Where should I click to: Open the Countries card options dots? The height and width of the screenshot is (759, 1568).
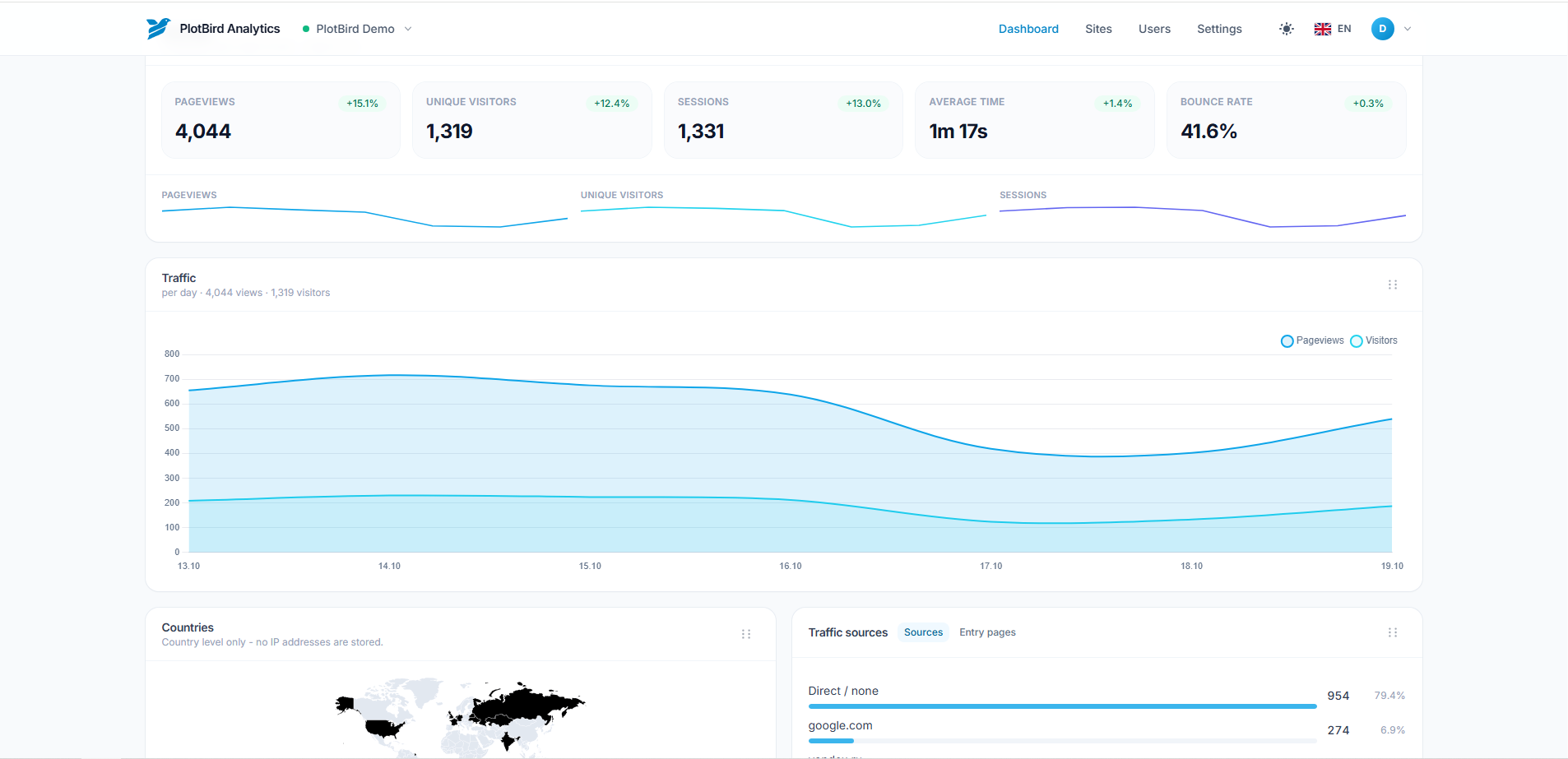pyautogui.click(x=746, y=634)
